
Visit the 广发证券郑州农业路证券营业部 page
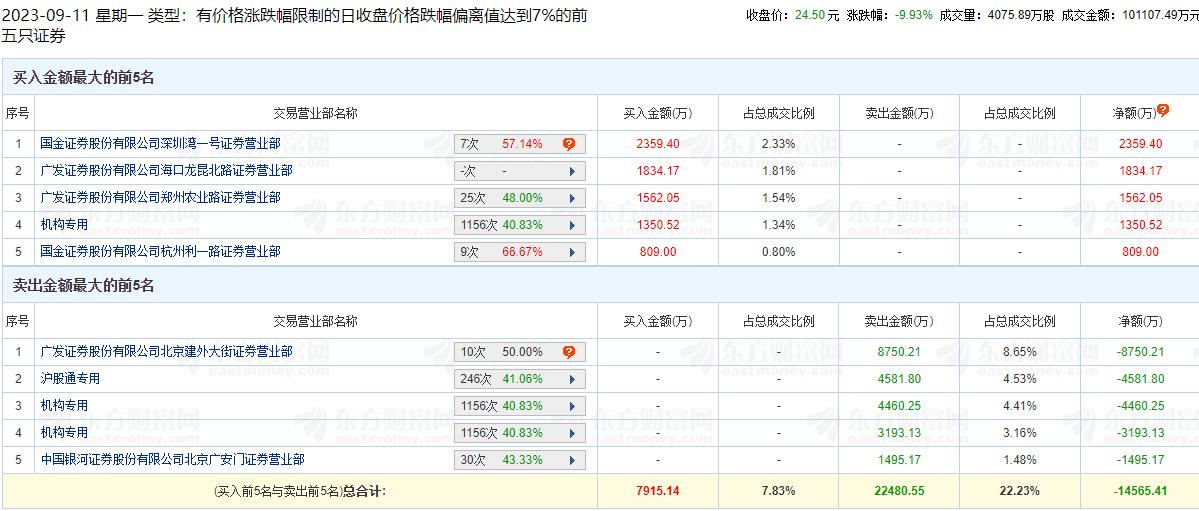click(160, 198)
